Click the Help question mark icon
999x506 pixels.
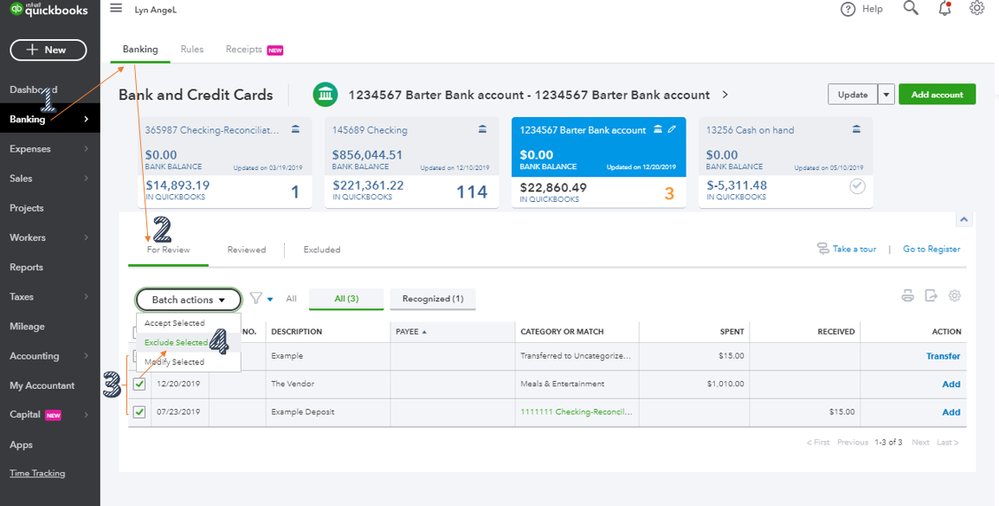tap(847, 10)
